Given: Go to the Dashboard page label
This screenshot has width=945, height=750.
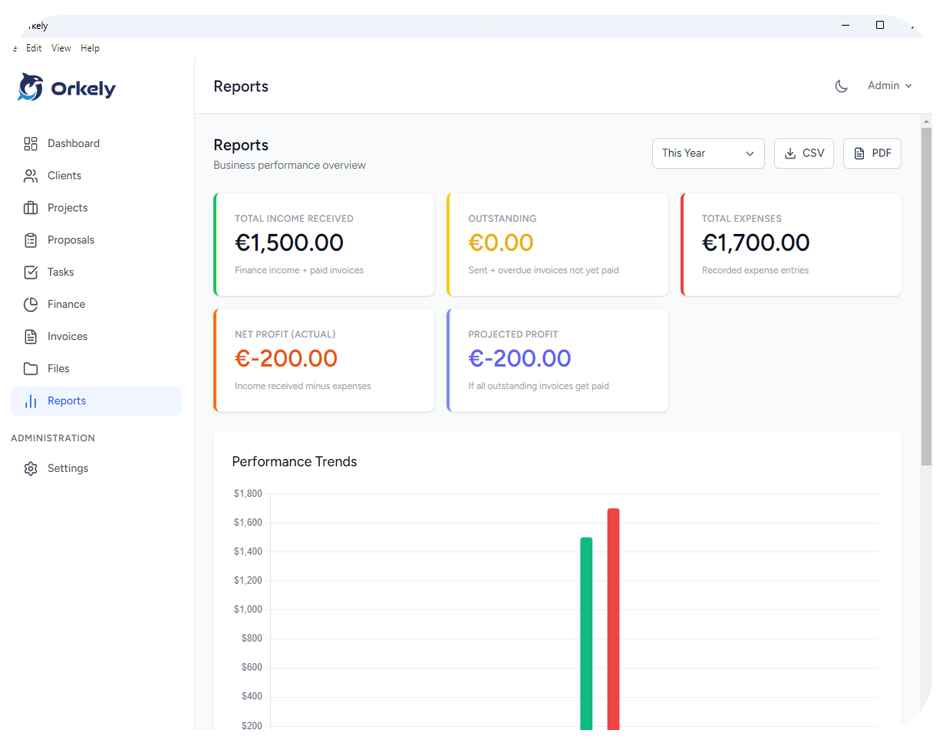Looking at the screenshot, I should (x=74, y=143).
